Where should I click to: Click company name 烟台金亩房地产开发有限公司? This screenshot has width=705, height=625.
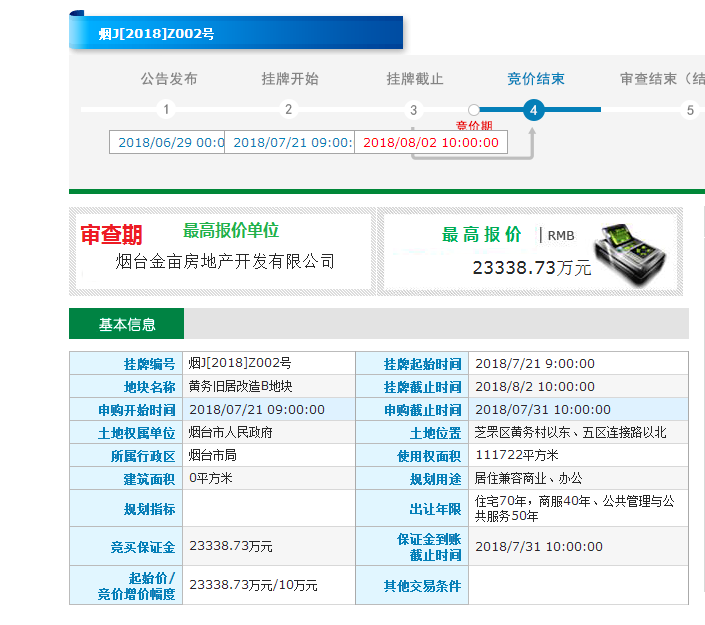pos(225,261)
